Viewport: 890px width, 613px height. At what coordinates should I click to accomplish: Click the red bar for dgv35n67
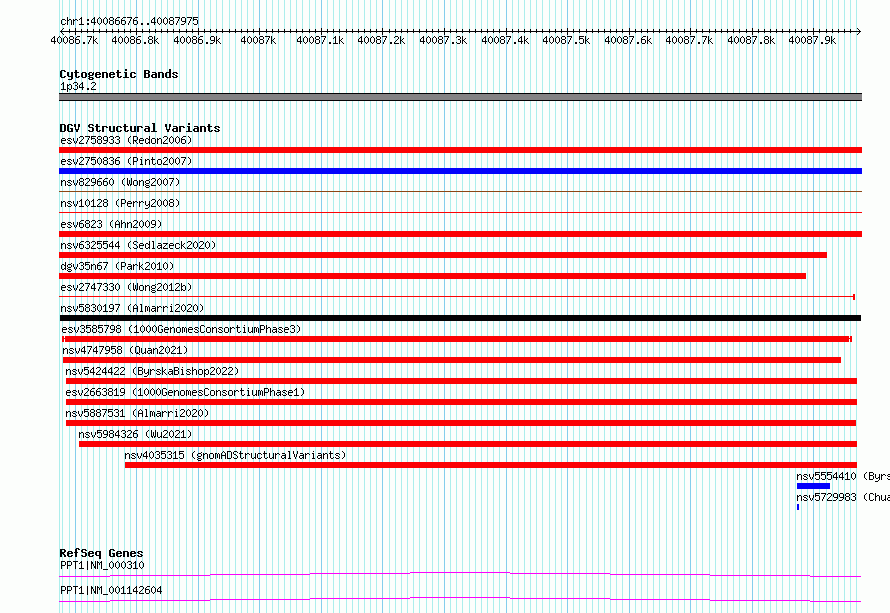pyautogui.click(x=433, y=276)
